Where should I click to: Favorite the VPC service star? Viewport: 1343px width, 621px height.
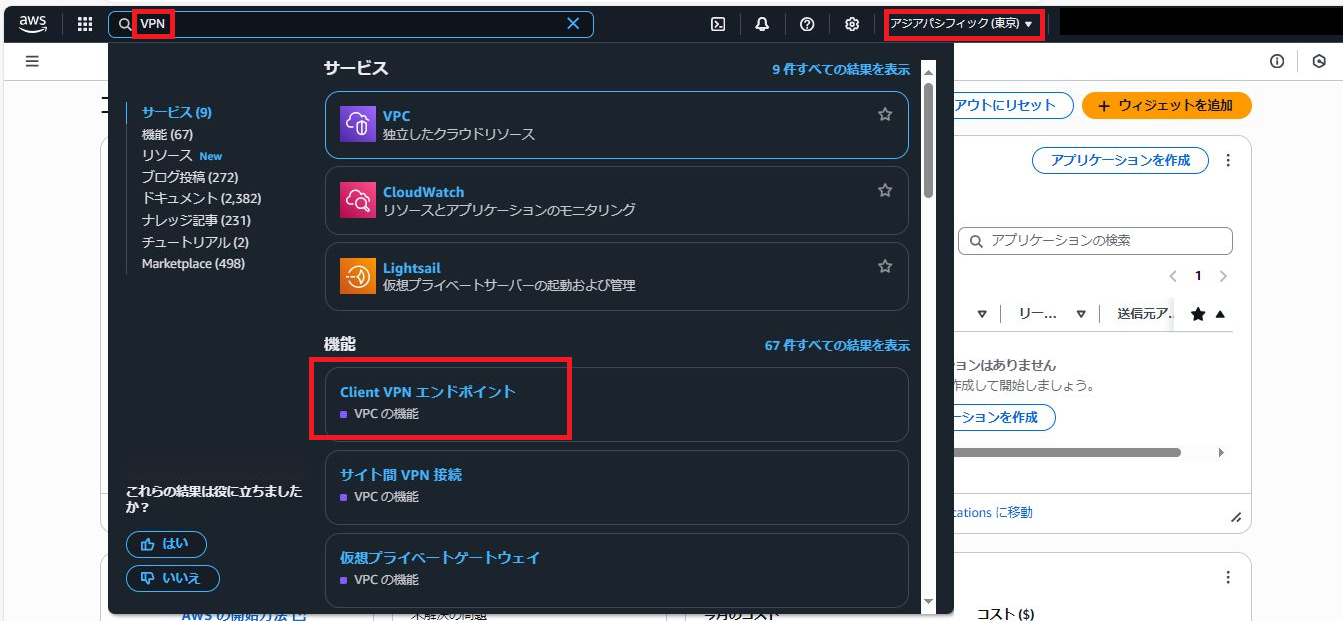885,115
